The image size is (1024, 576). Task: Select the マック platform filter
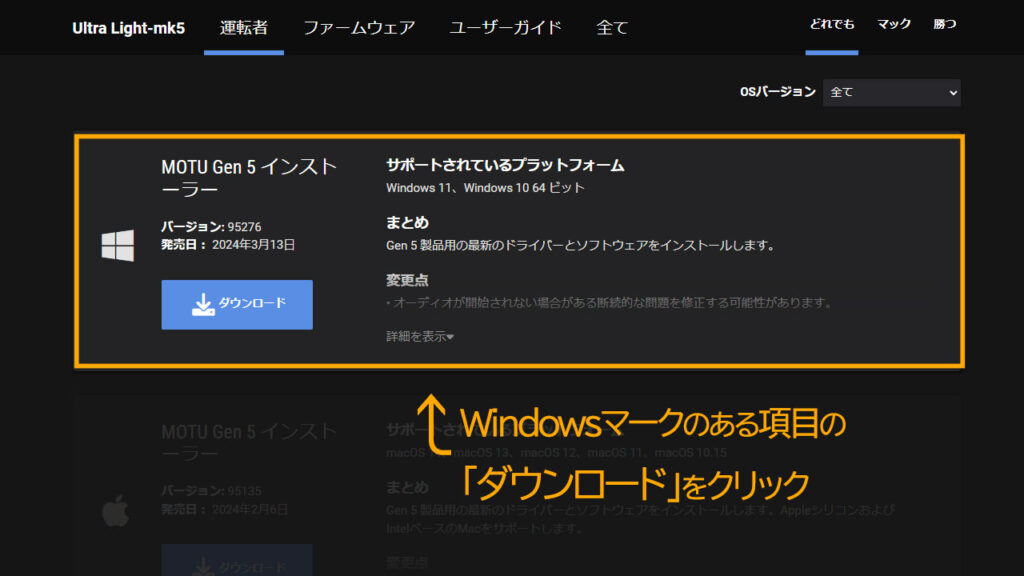click(893, 24)
